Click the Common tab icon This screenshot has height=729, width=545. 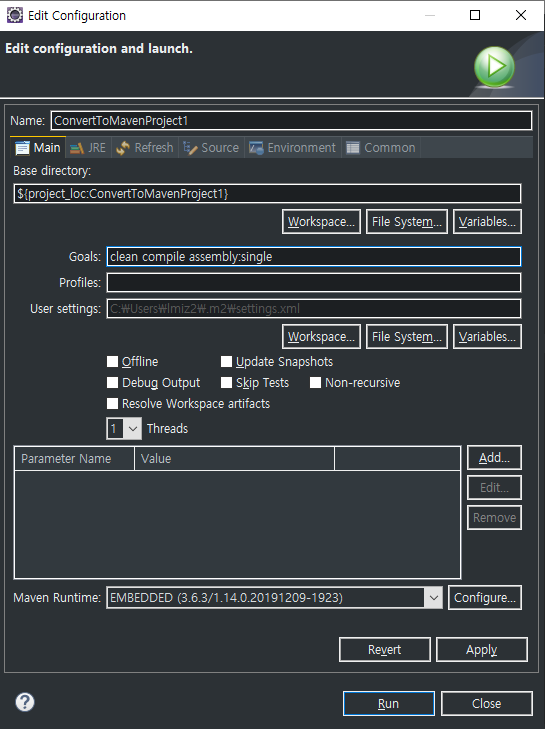point(353,148)
